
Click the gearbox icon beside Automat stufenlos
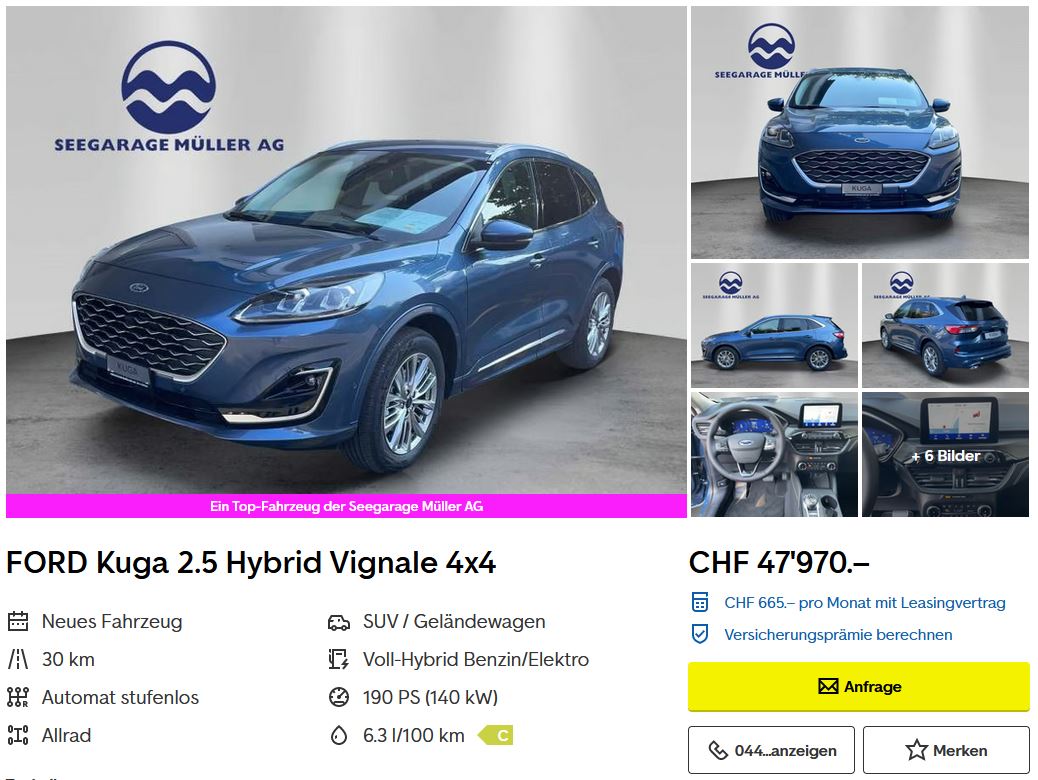(18, 697)
